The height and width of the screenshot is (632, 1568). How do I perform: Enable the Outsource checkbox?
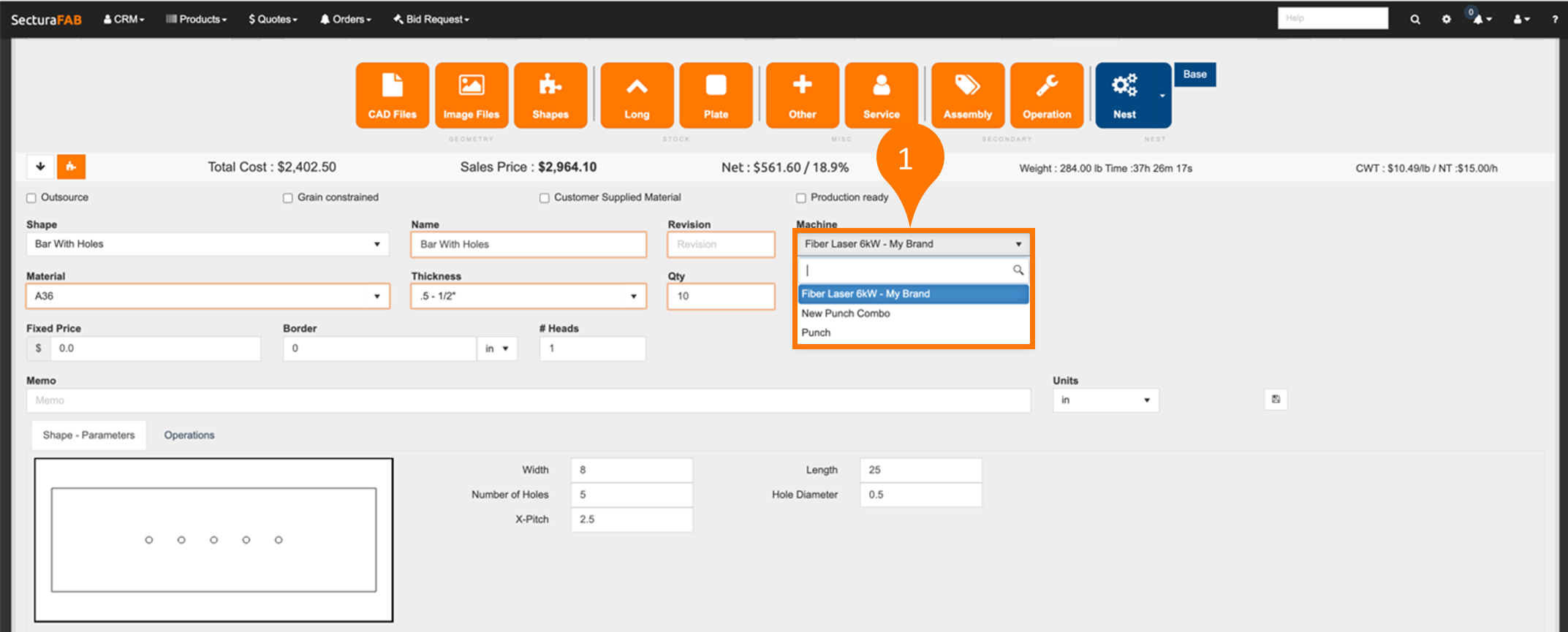(x=31, y=198)
